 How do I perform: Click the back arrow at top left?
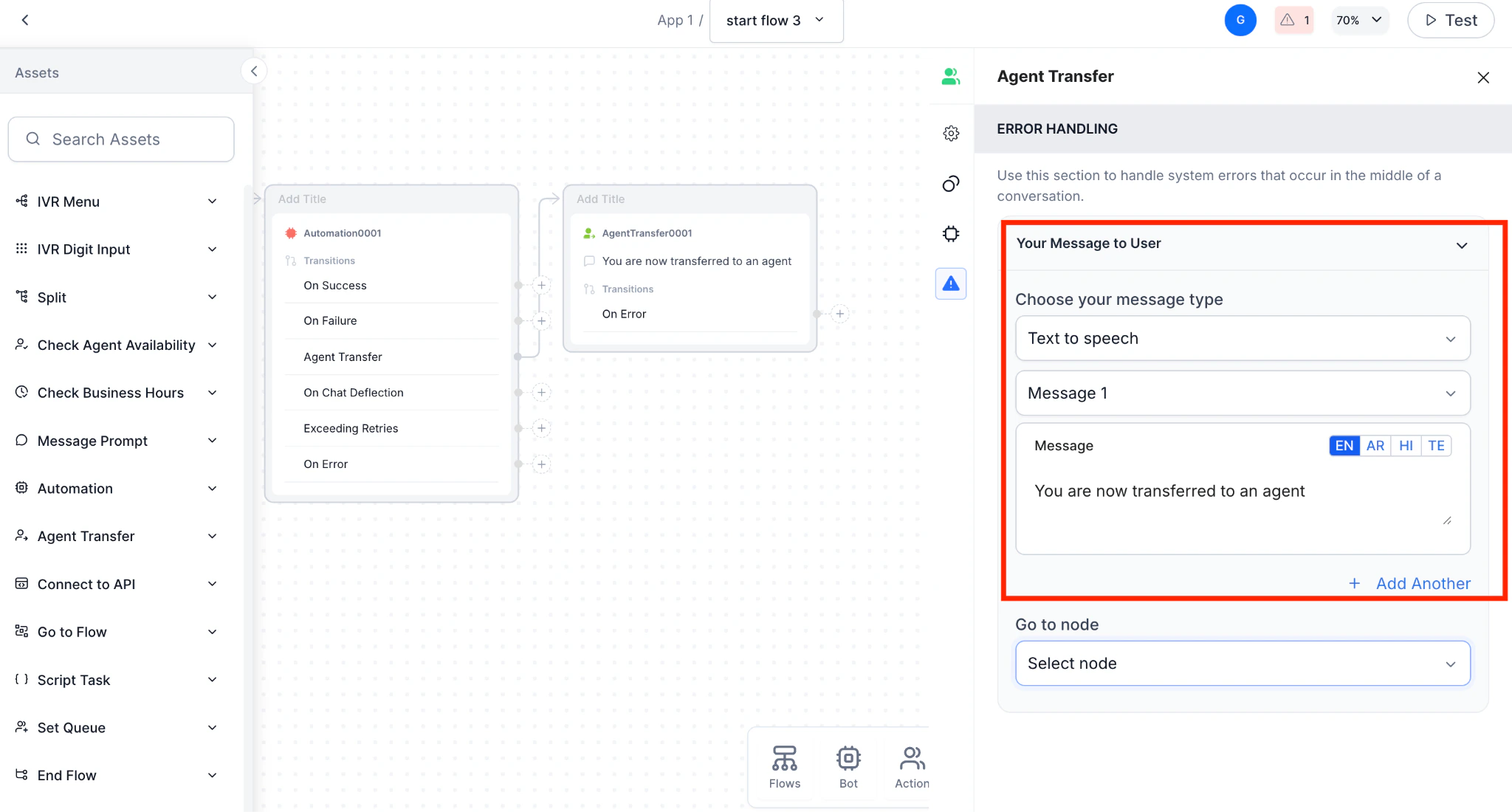[25, 20]
